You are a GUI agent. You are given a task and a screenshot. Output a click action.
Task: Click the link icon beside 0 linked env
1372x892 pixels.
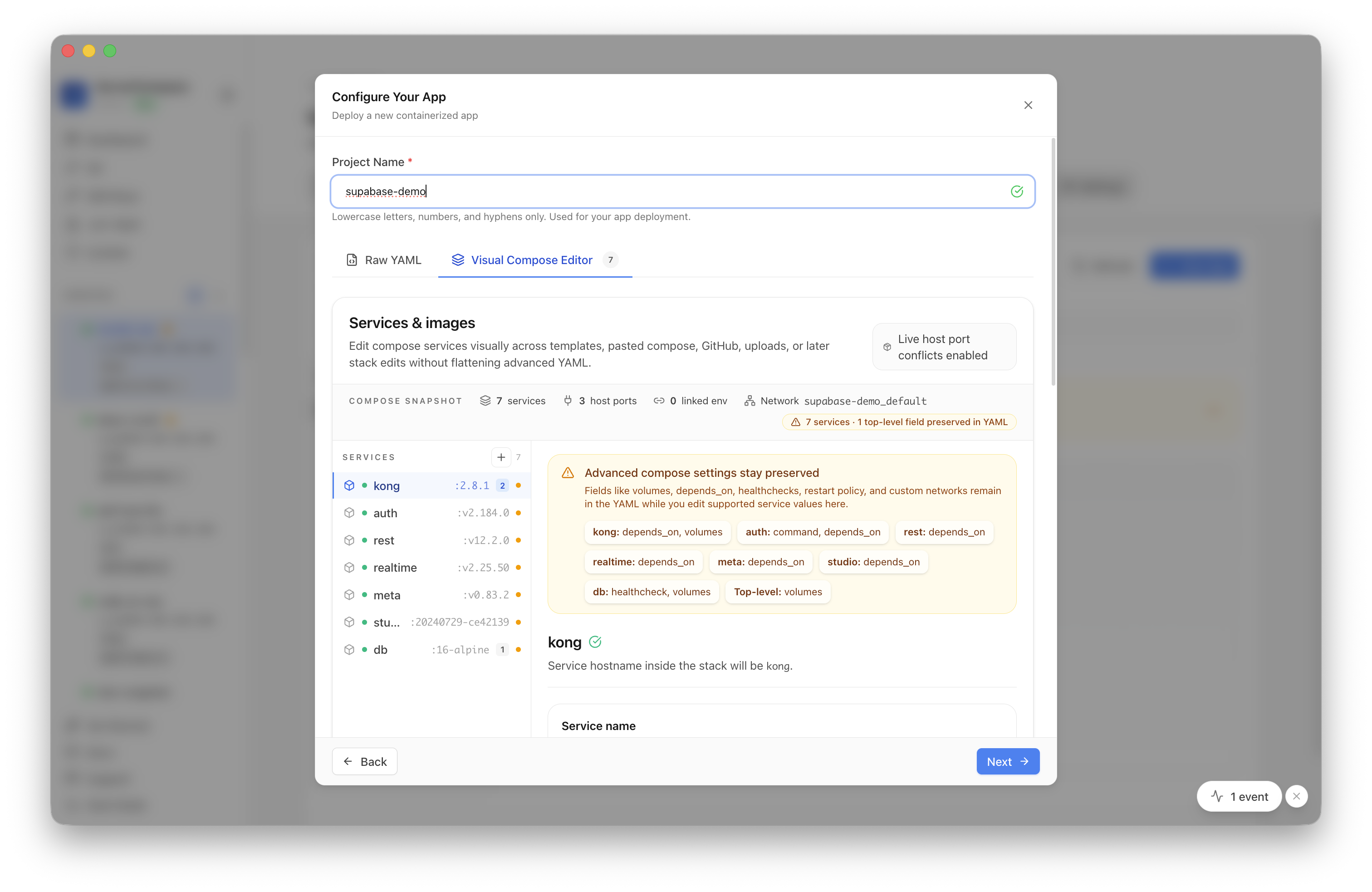click(x=659, y=401)
